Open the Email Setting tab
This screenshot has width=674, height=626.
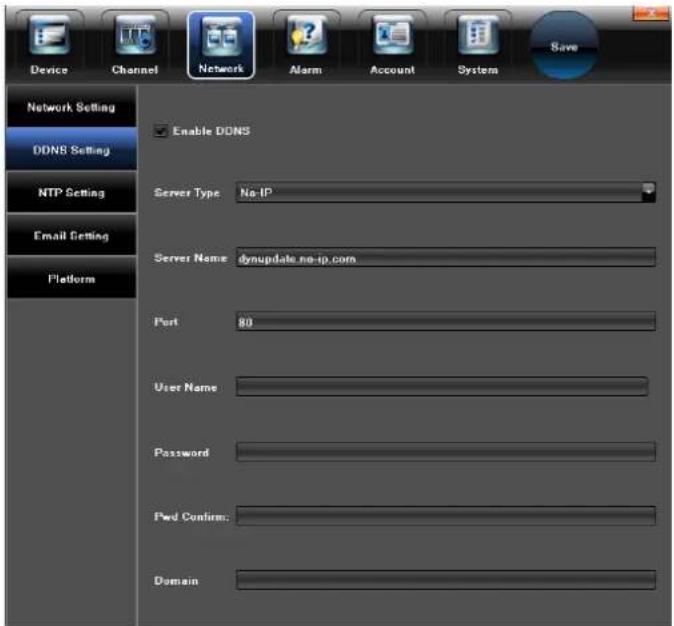click(x=71, y=236)
